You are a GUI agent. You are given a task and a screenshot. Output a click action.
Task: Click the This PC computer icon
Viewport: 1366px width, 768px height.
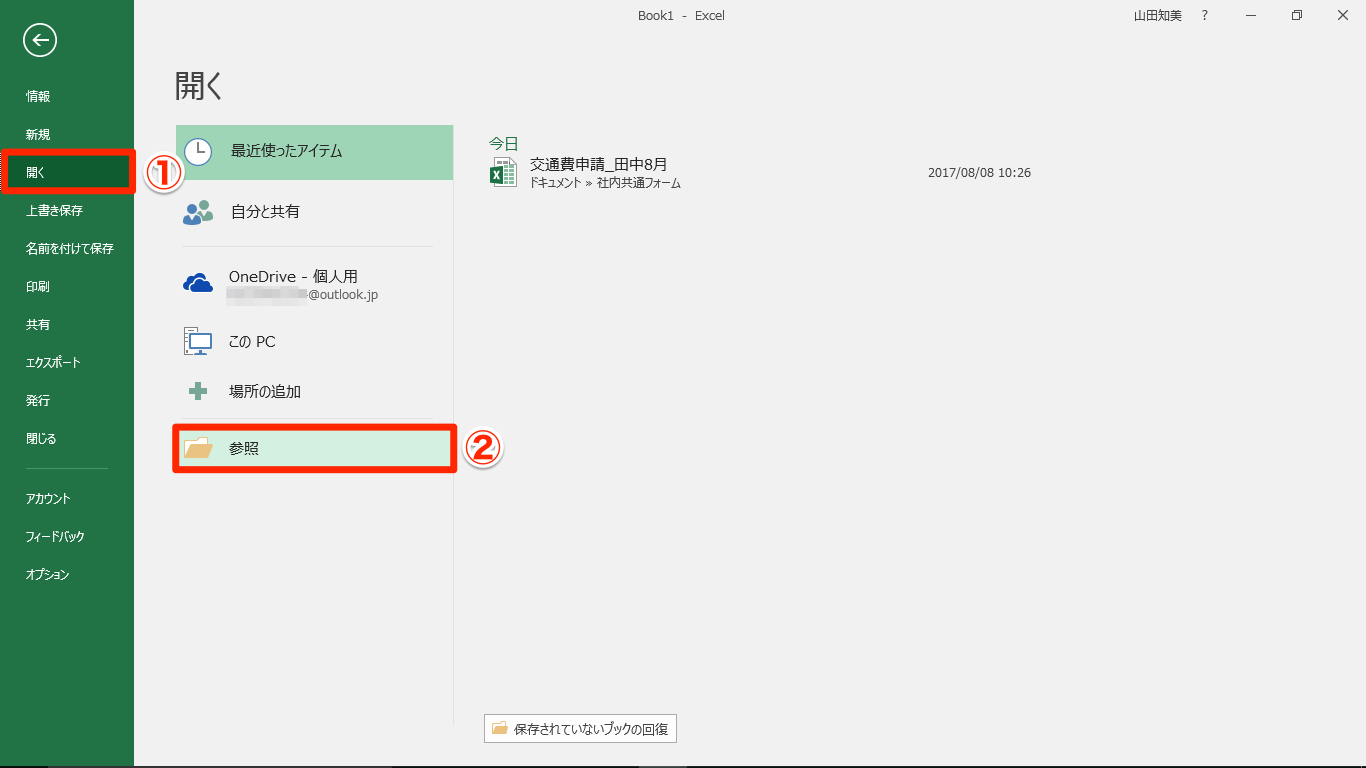click(x=198, y=341)
